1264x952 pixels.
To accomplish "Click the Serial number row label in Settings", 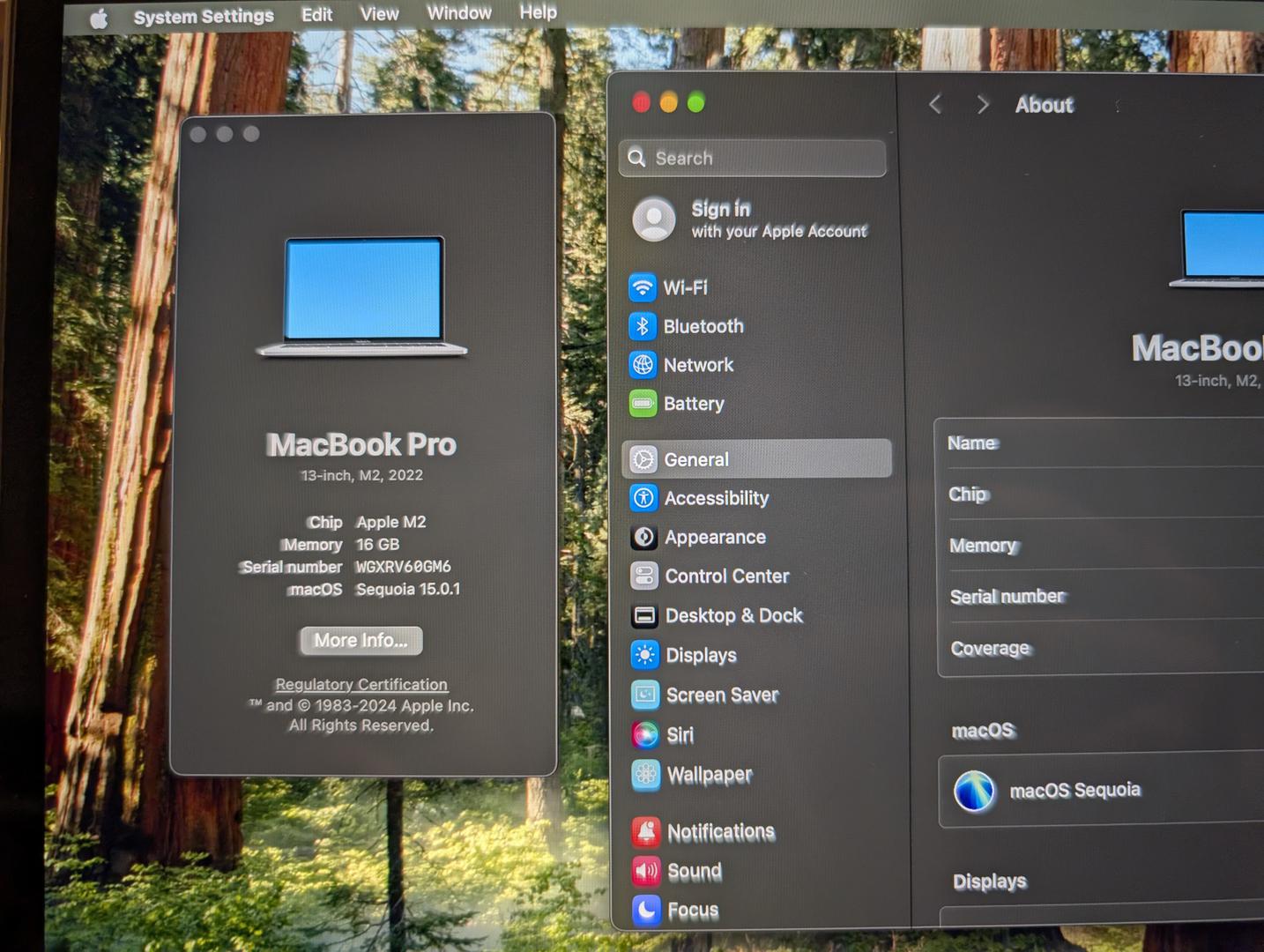I will (1007, 596).
